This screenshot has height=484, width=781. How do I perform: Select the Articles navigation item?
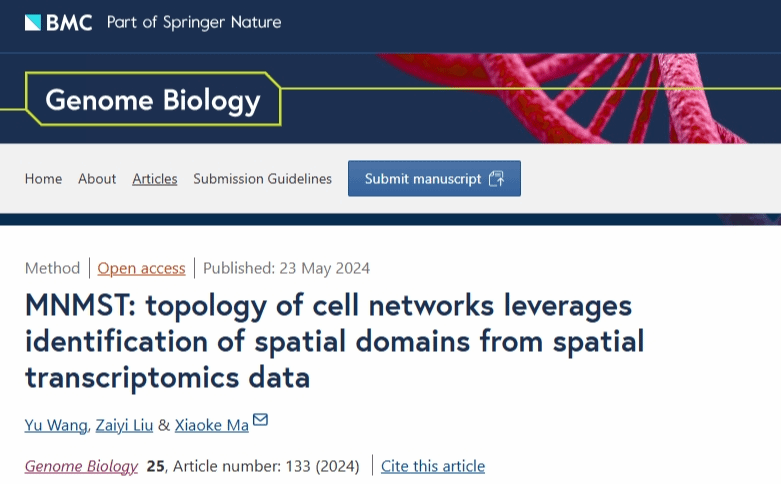tap(154, 179)
